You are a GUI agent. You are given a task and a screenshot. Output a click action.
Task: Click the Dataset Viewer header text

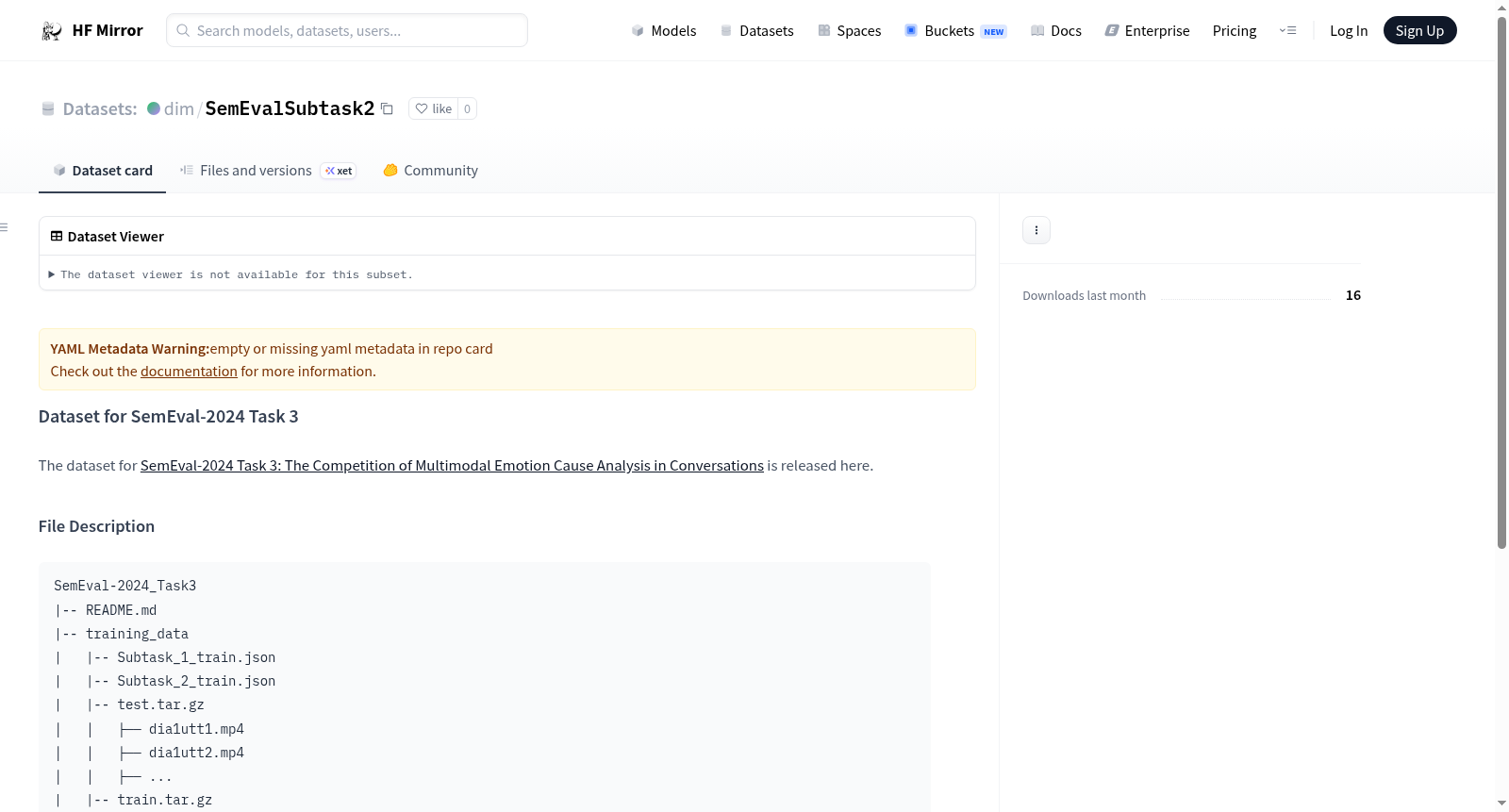coord(116,237)
